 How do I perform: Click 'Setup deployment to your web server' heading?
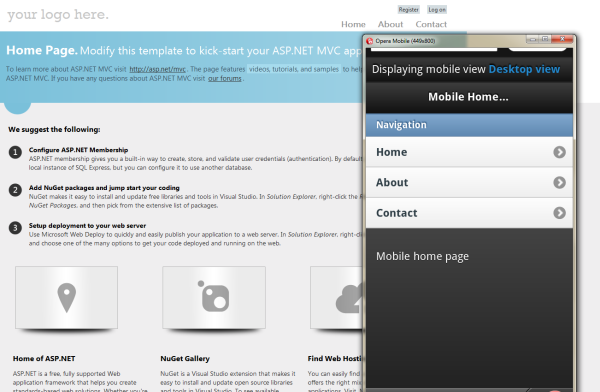(87, 225)
